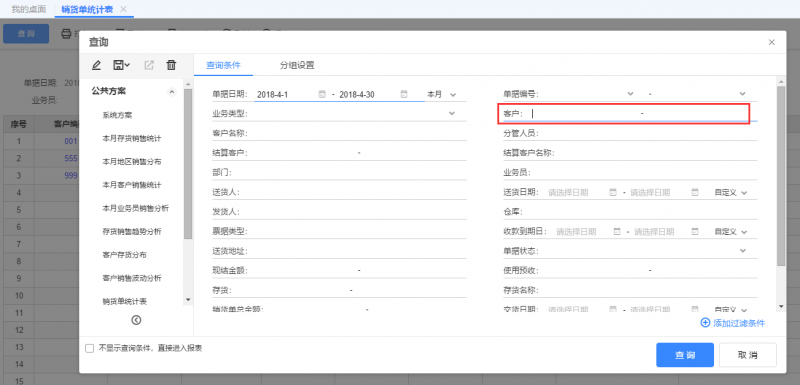The image size is (800, 385).
Task: Open first 单据编号 dropdown arrow
Action: point(630,94)
